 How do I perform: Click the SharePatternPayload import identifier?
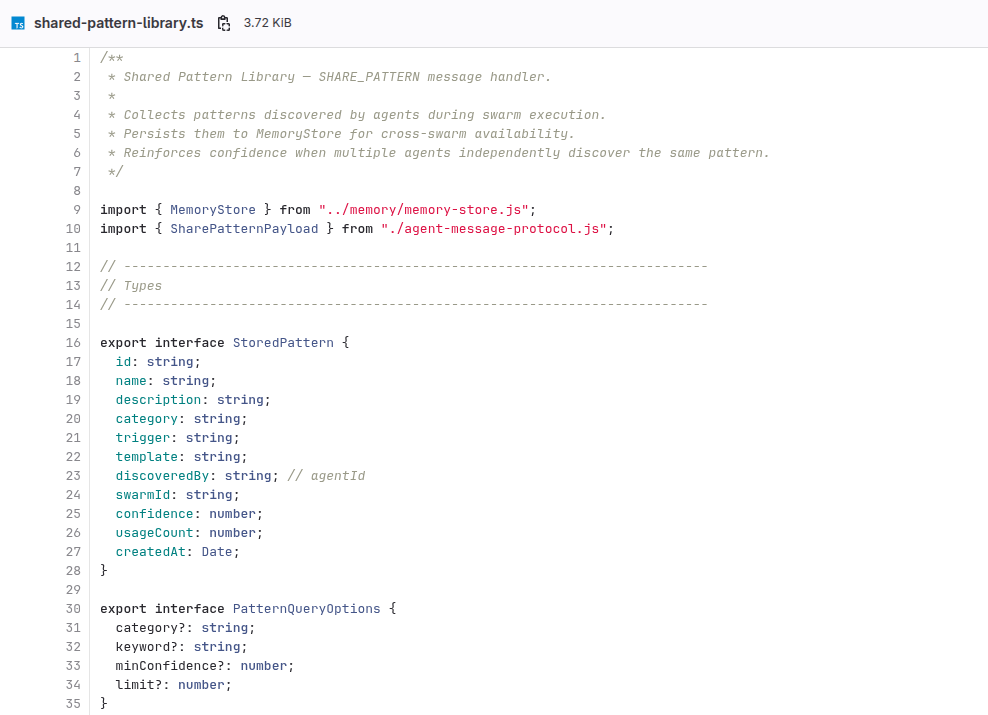pyautogui.click(x=244, y=229)
